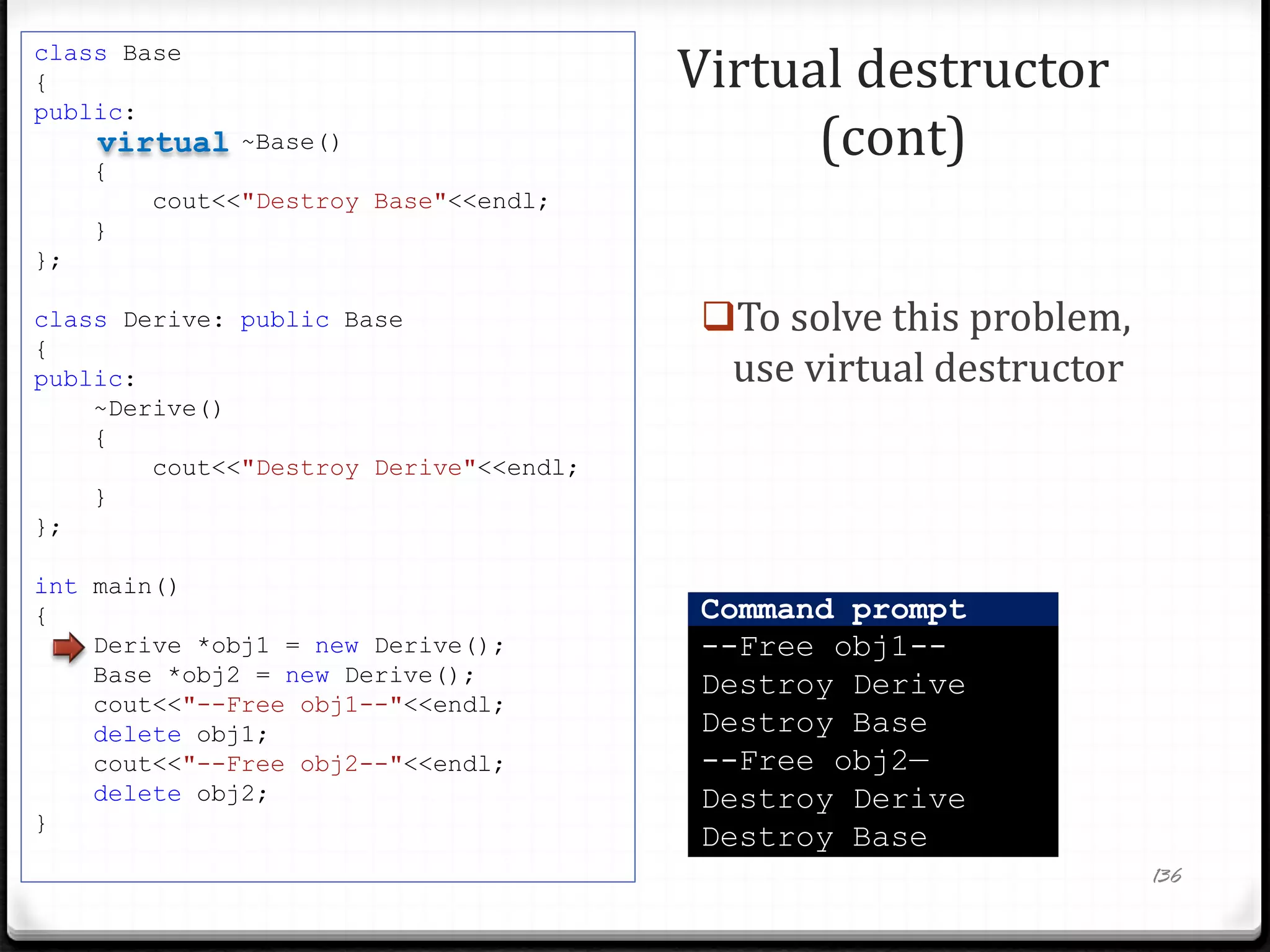The width and height of the screenshot is (1270, 952).
Task: Click the first 'public:' in class Base
Action: [84, 113]
